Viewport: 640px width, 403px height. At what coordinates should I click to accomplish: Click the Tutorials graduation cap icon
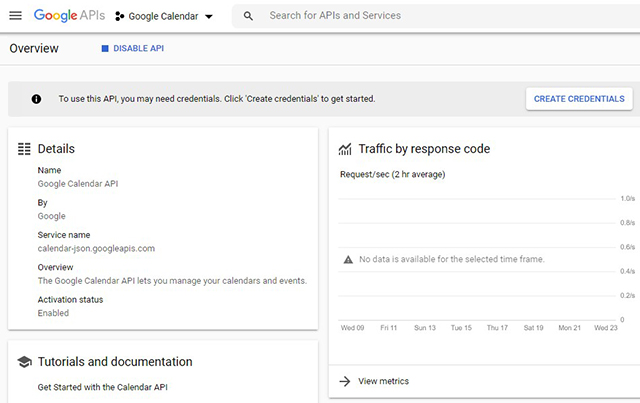[x=24, y=362]
